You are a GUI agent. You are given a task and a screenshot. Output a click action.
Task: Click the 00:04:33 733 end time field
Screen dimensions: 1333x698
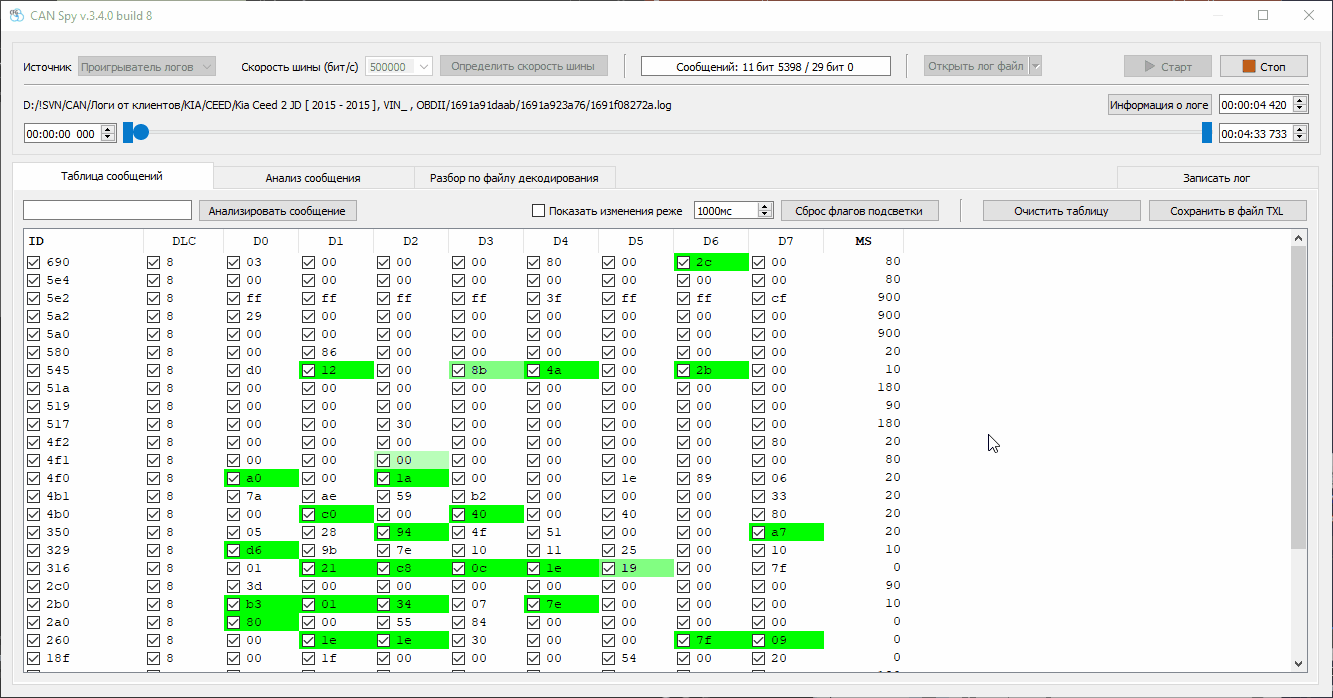1256,133
